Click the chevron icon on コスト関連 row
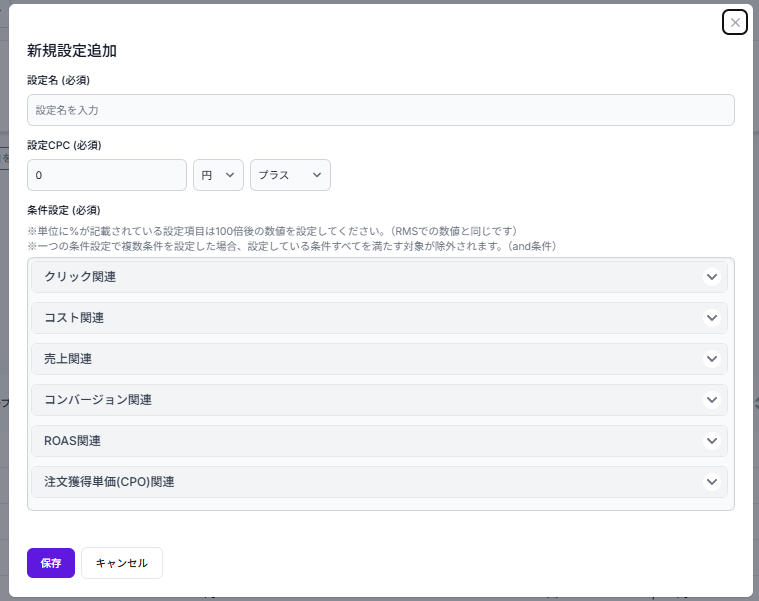759x601 pixels. point(712,318)
